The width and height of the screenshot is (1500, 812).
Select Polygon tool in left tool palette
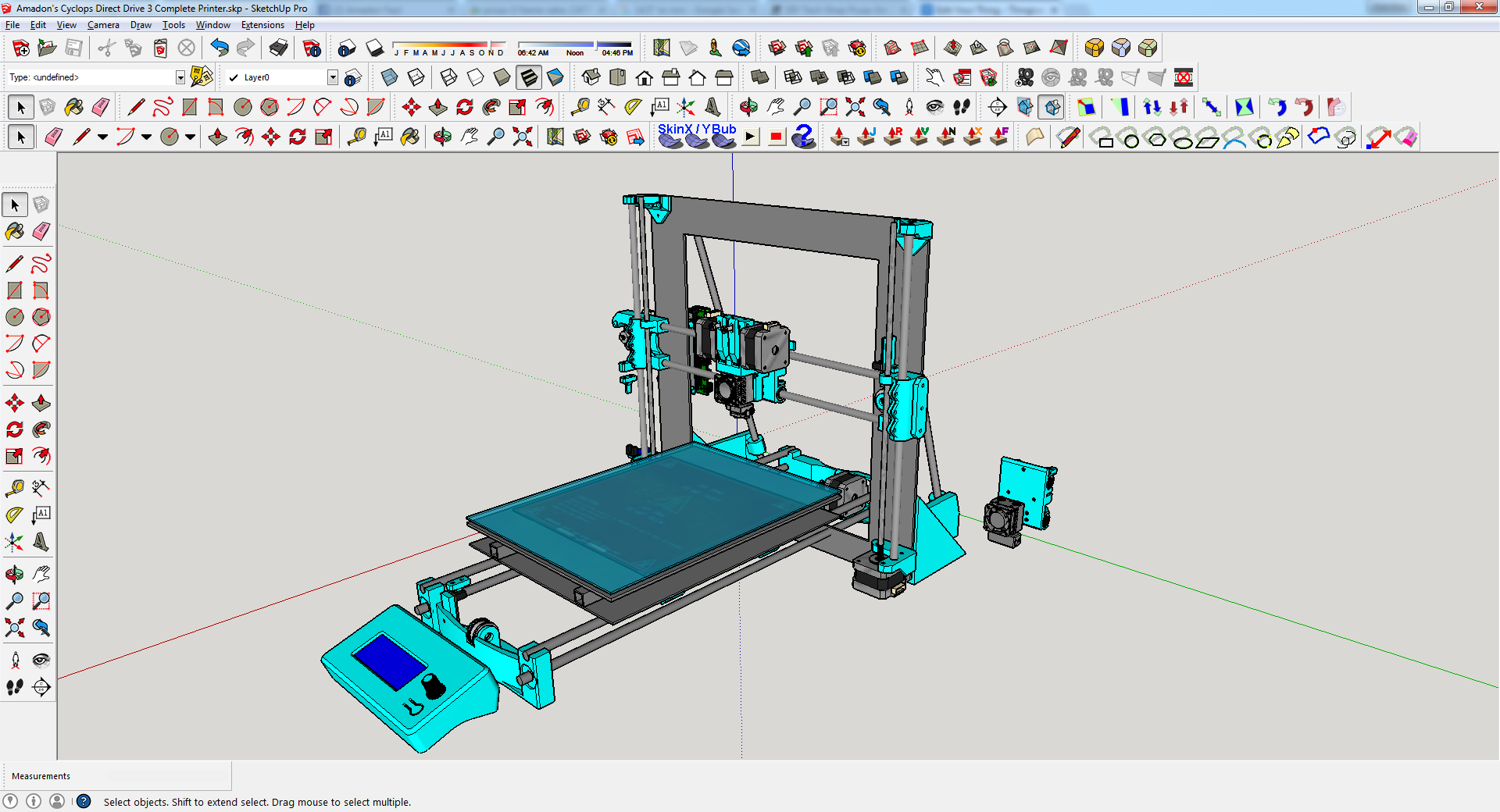pyautogui.click(x=41, y=317)
